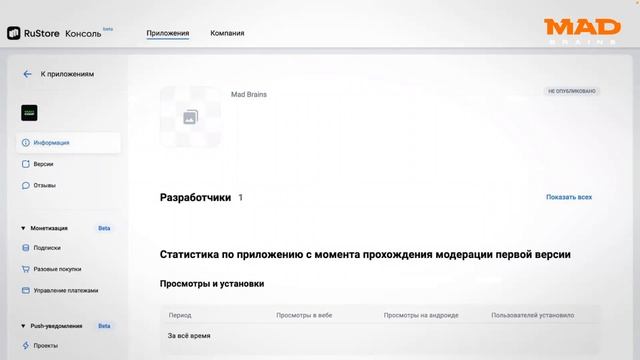Viewport: 640px width, 360px height.
Task: Click the developers count 1
Action: click(241, 198)
